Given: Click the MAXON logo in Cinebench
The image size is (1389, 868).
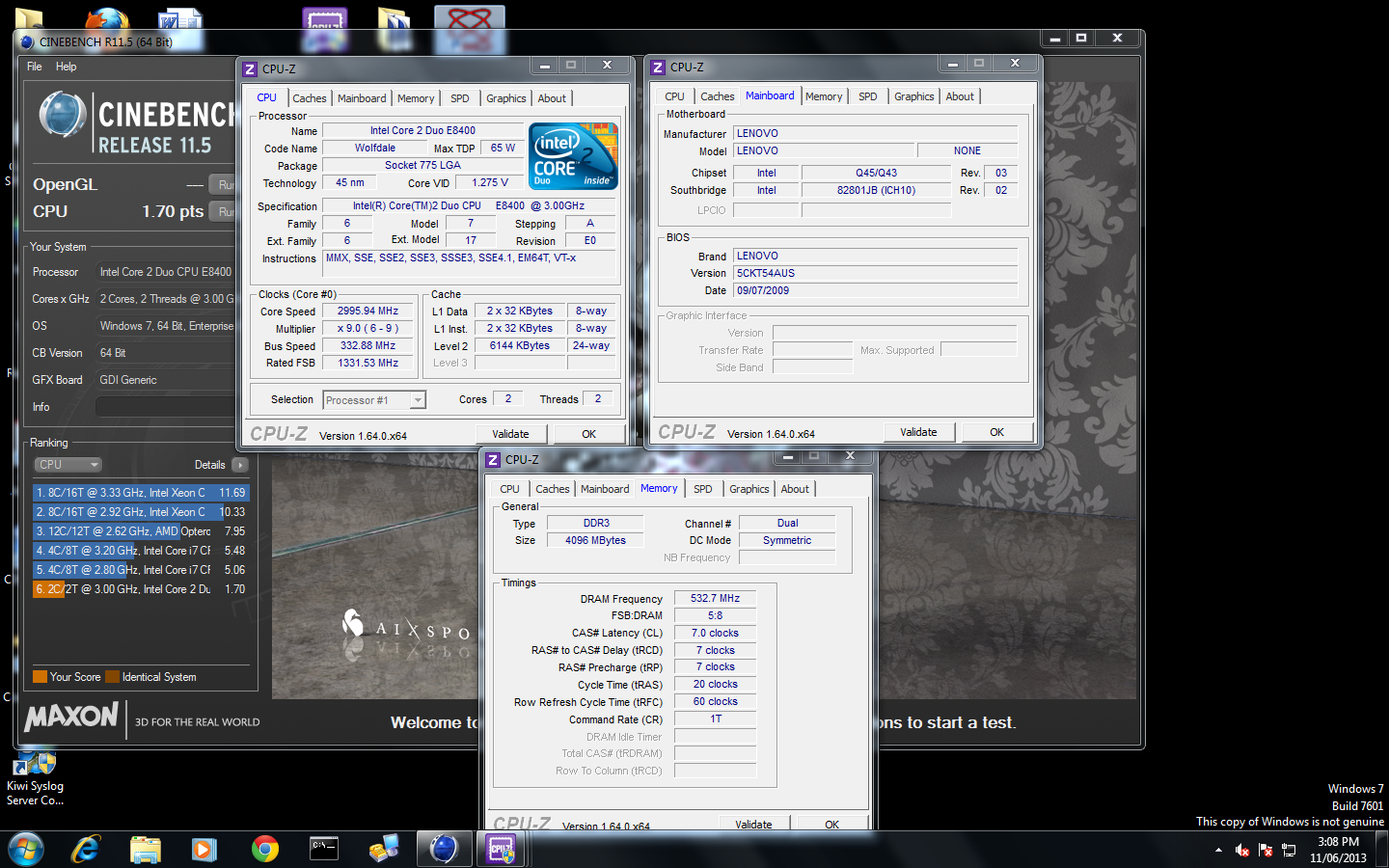Looking at the screenshot, I should point(71,717).
